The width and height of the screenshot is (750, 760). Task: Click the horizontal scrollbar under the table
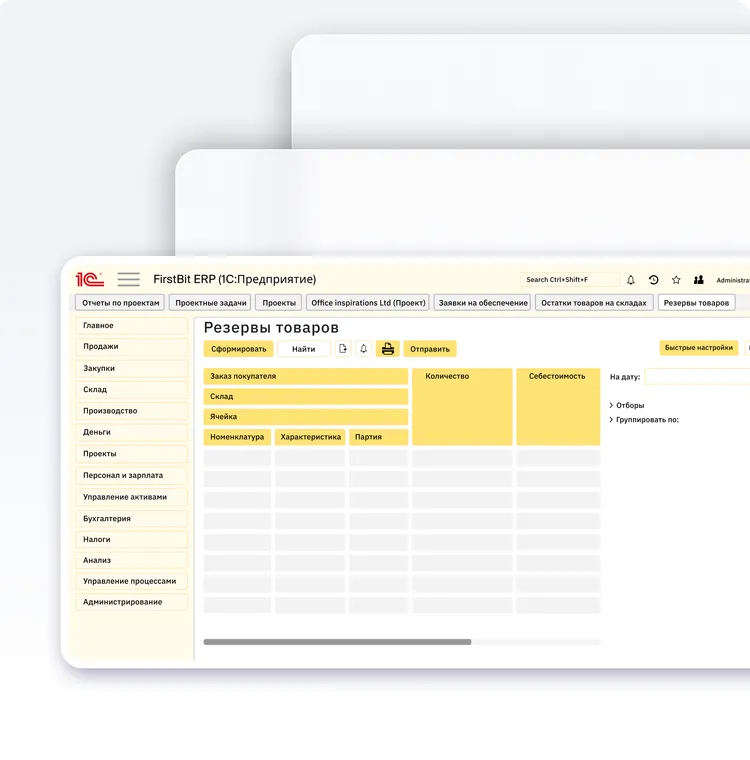pos(337,642)
